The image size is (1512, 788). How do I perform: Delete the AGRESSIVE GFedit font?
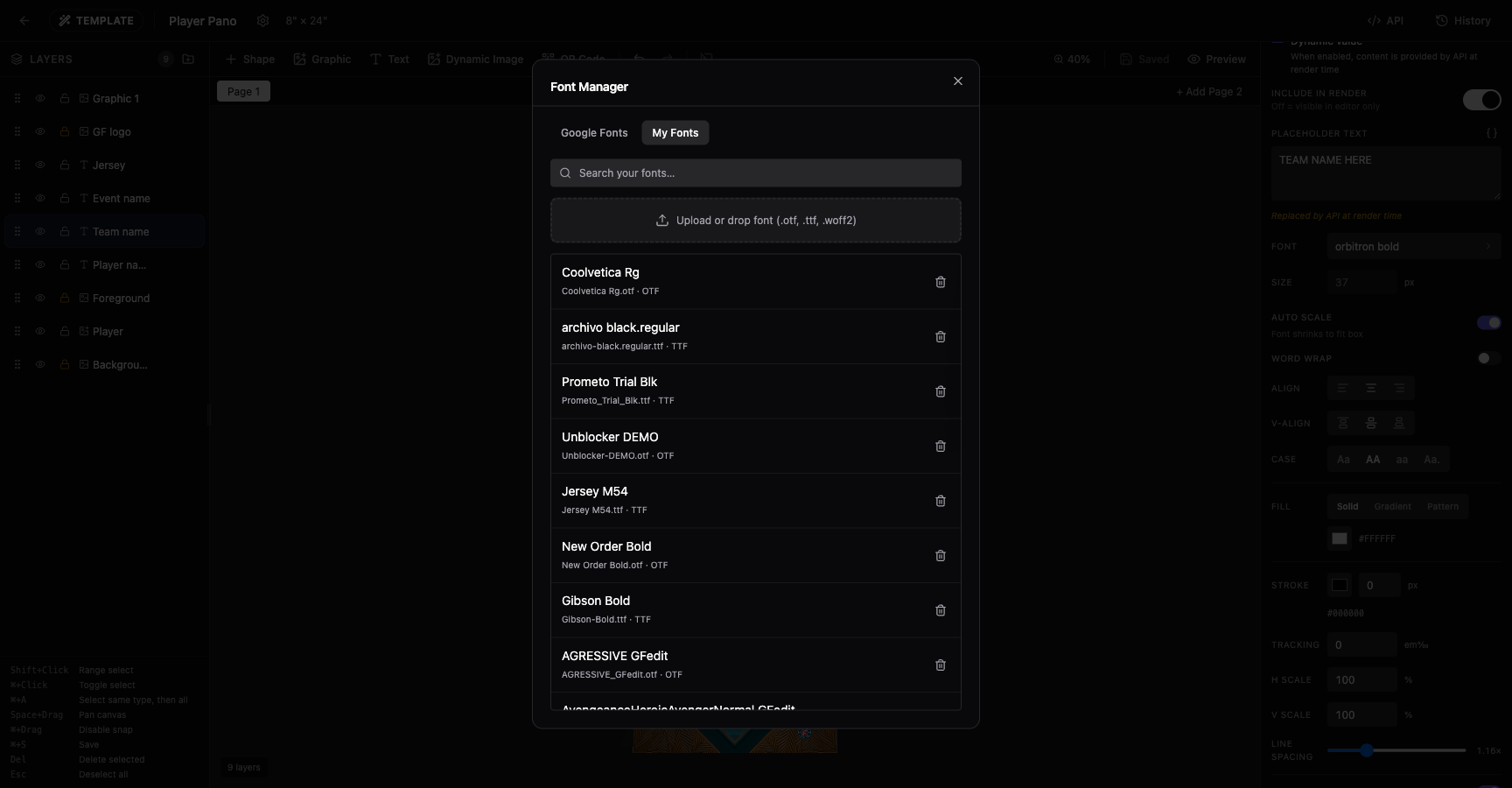click(941, 665)
